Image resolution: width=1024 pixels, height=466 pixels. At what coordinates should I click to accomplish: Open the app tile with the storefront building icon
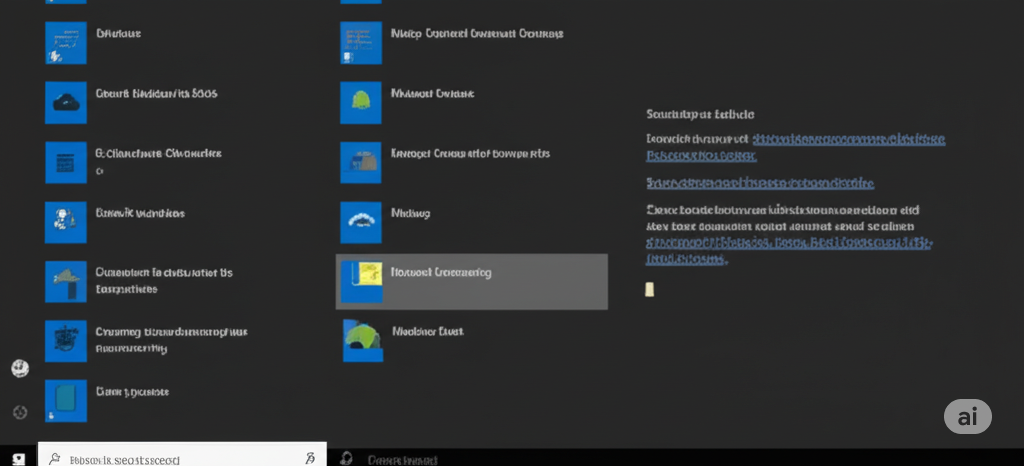pos(361,163)
